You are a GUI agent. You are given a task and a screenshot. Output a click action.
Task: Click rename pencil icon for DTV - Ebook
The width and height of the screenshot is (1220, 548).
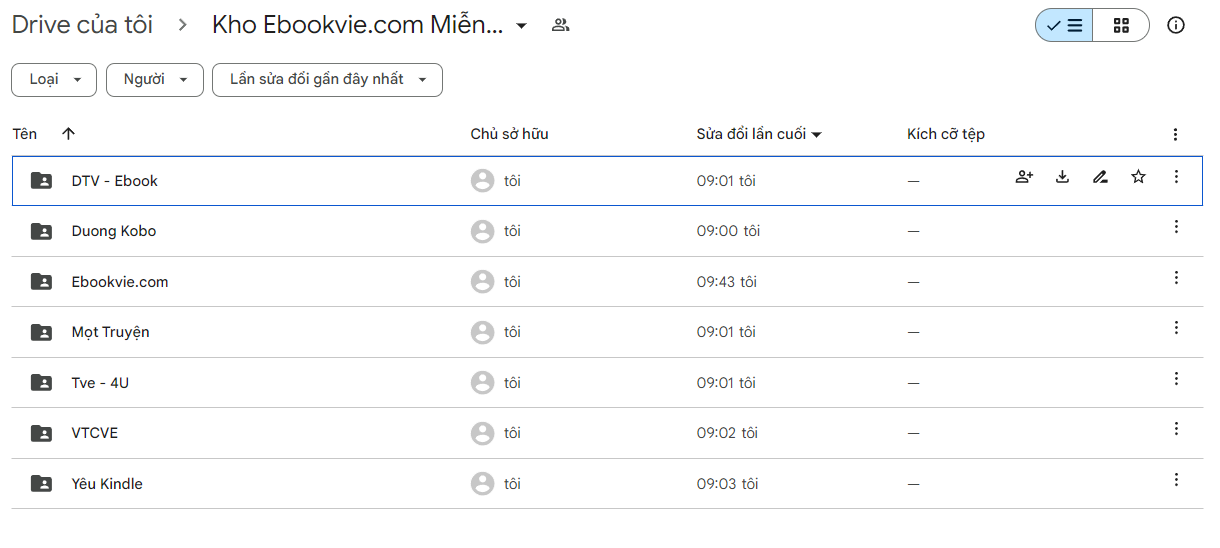[1100, 178]
